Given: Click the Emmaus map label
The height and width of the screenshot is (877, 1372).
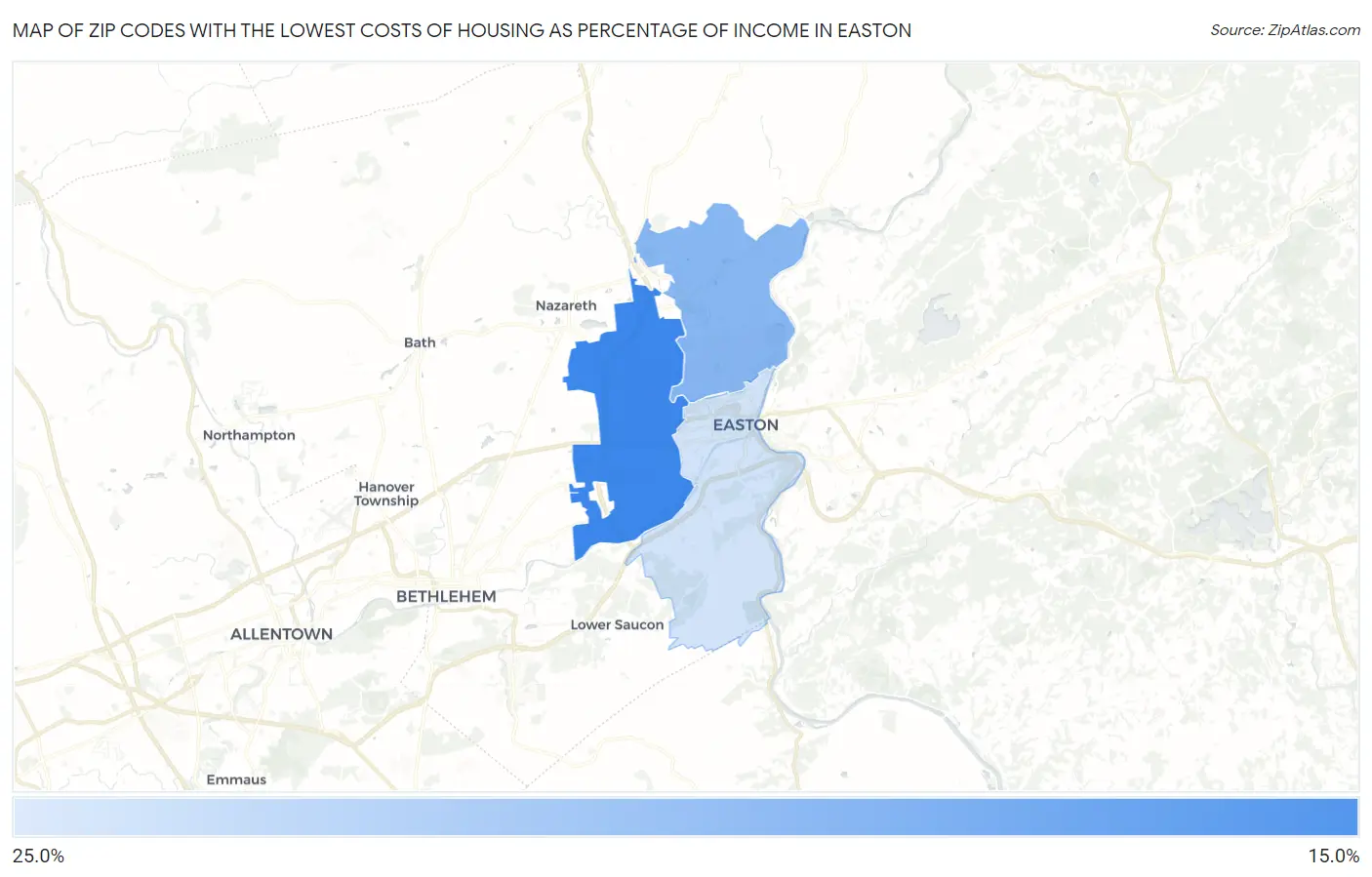Looking at the screenshot, I should point(236,779).
